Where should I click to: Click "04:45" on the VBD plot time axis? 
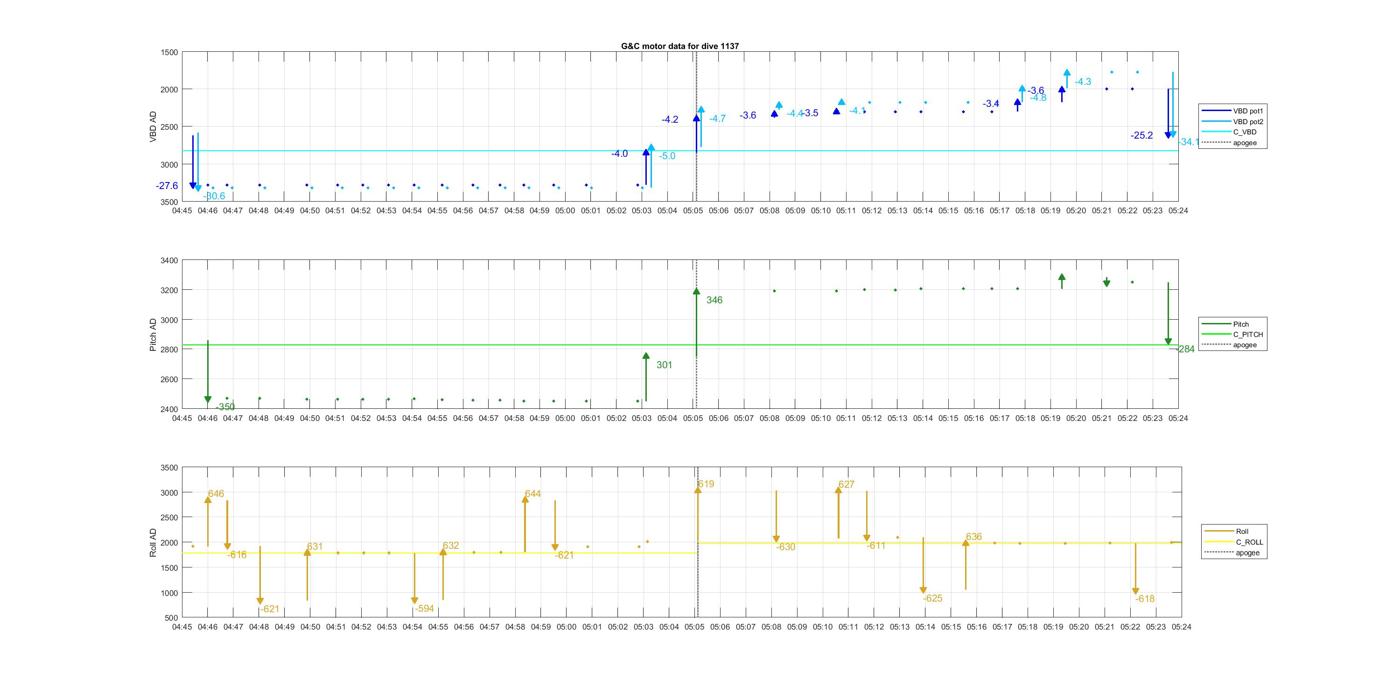(x=182, y=211)
